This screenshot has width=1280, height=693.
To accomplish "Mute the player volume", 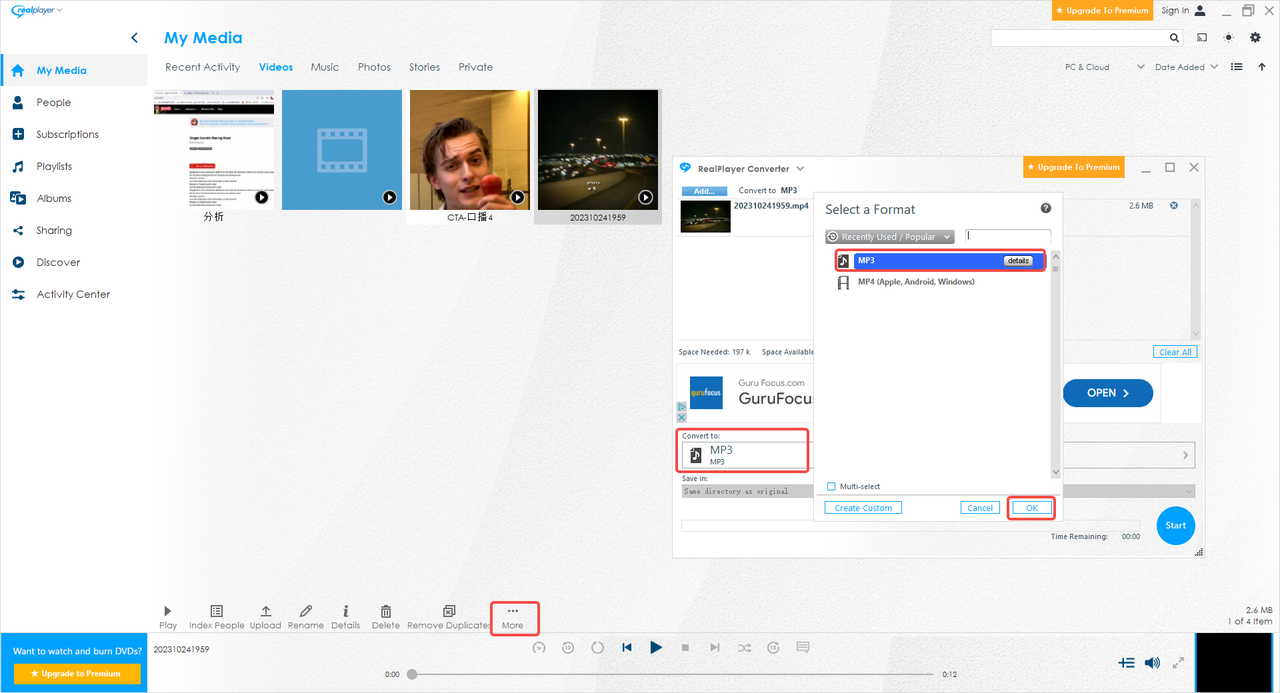I will coord(1152,662).
